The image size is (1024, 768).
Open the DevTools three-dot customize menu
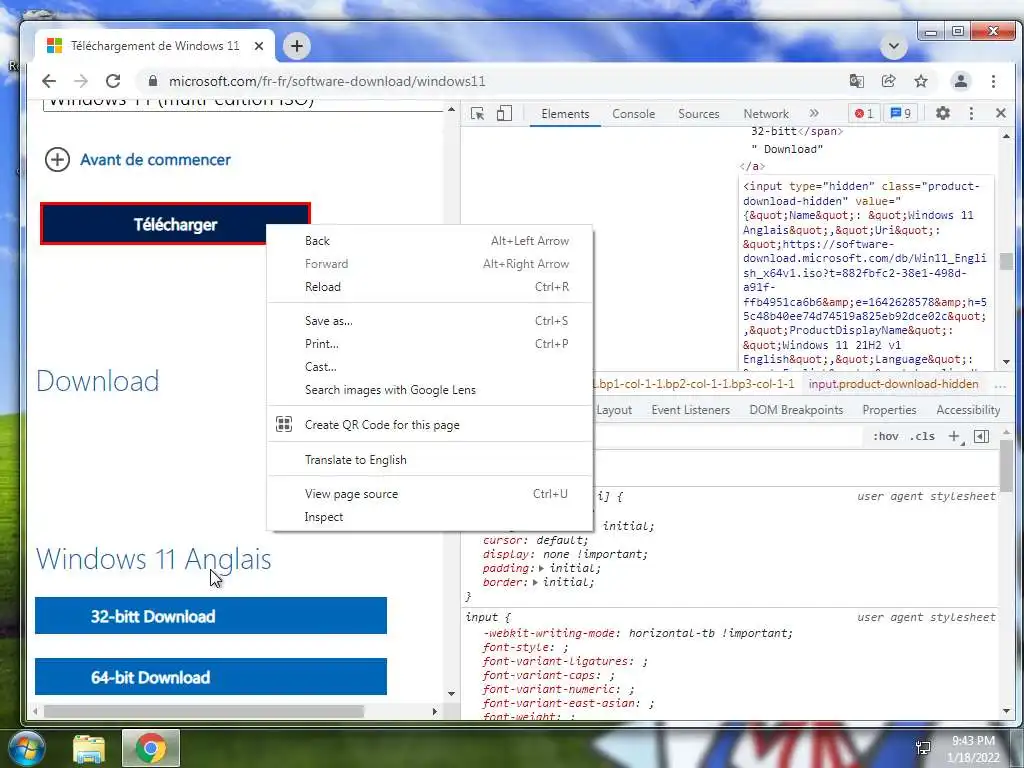(x=971, y=113)
